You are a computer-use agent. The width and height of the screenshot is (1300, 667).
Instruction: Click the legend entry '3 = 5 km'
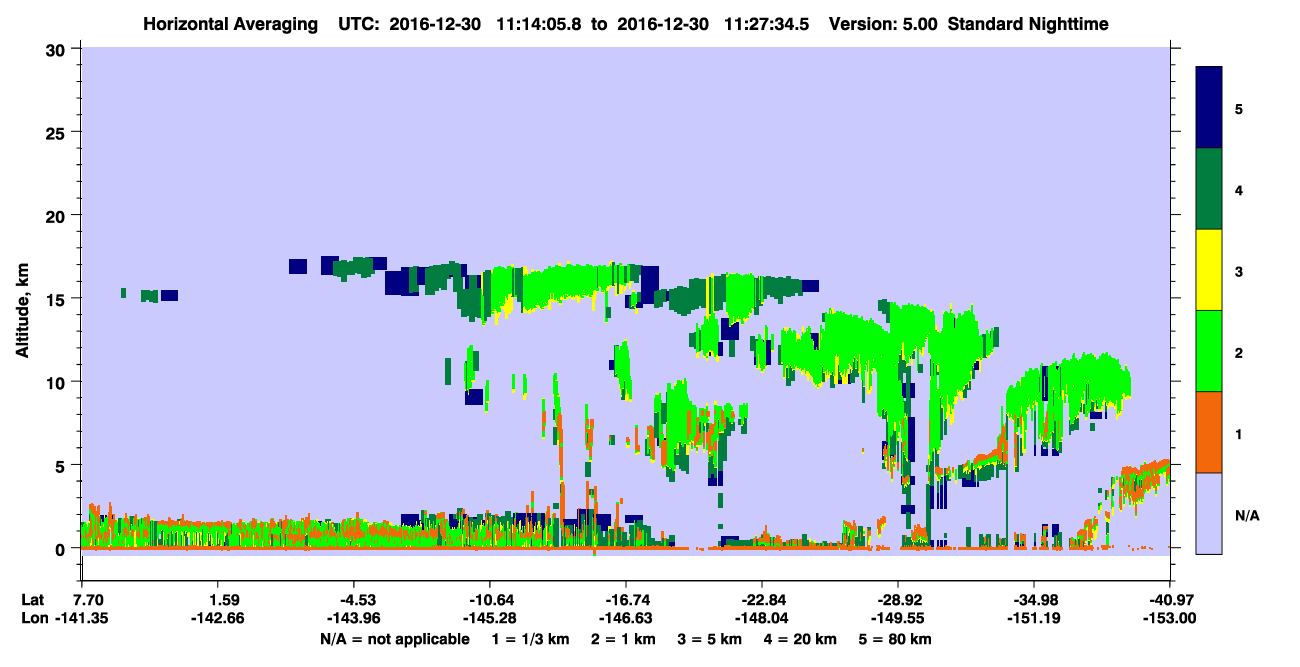[711, 639]
